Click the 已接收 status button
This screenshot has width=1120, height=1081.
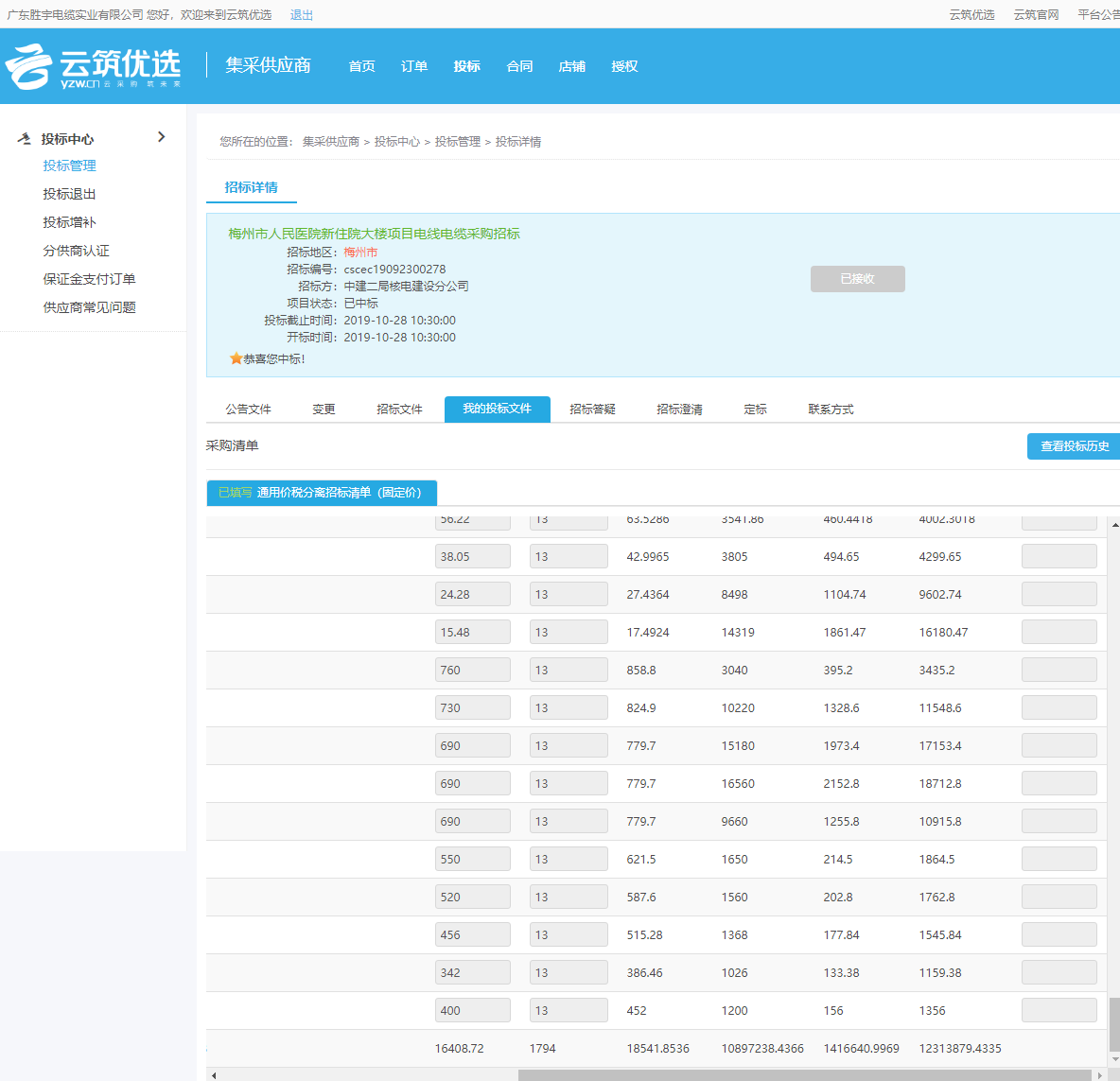tap(857, 278)
